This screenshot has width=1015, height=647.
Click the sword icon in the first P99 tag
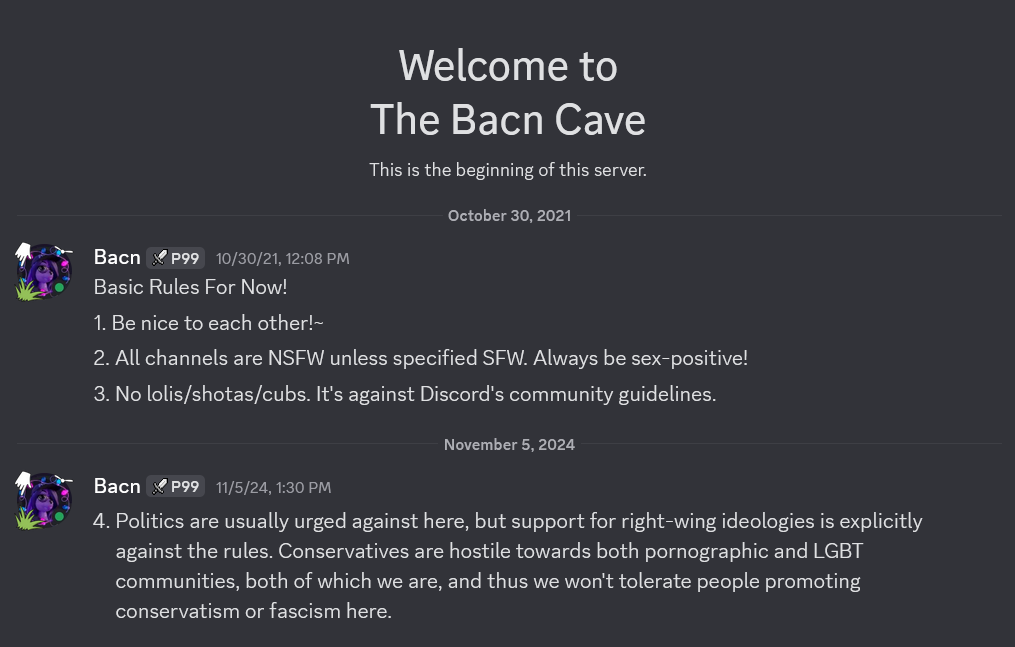(x=159, y=258)
